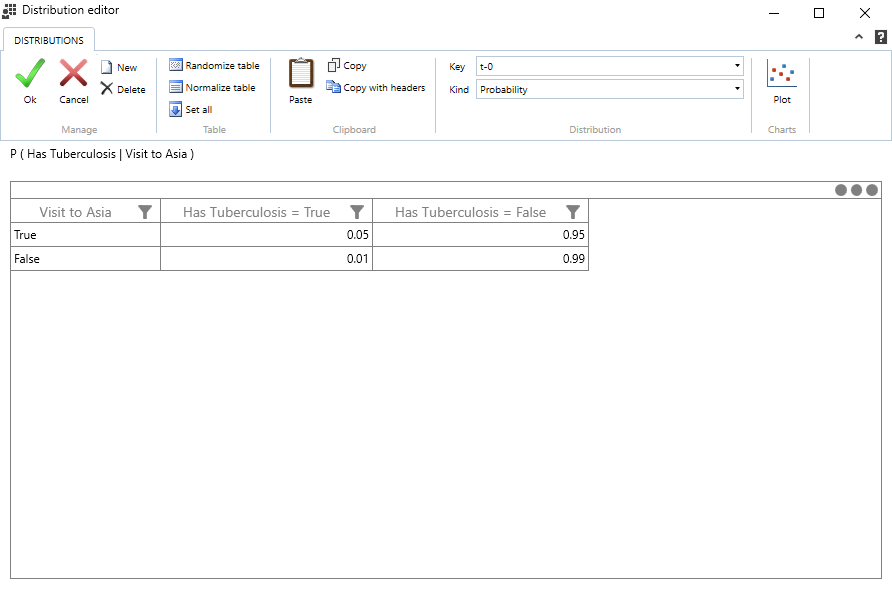Filter Has Tuberculosis = False column
Viewport: 892px width, 594px height.
click(573, 212)
